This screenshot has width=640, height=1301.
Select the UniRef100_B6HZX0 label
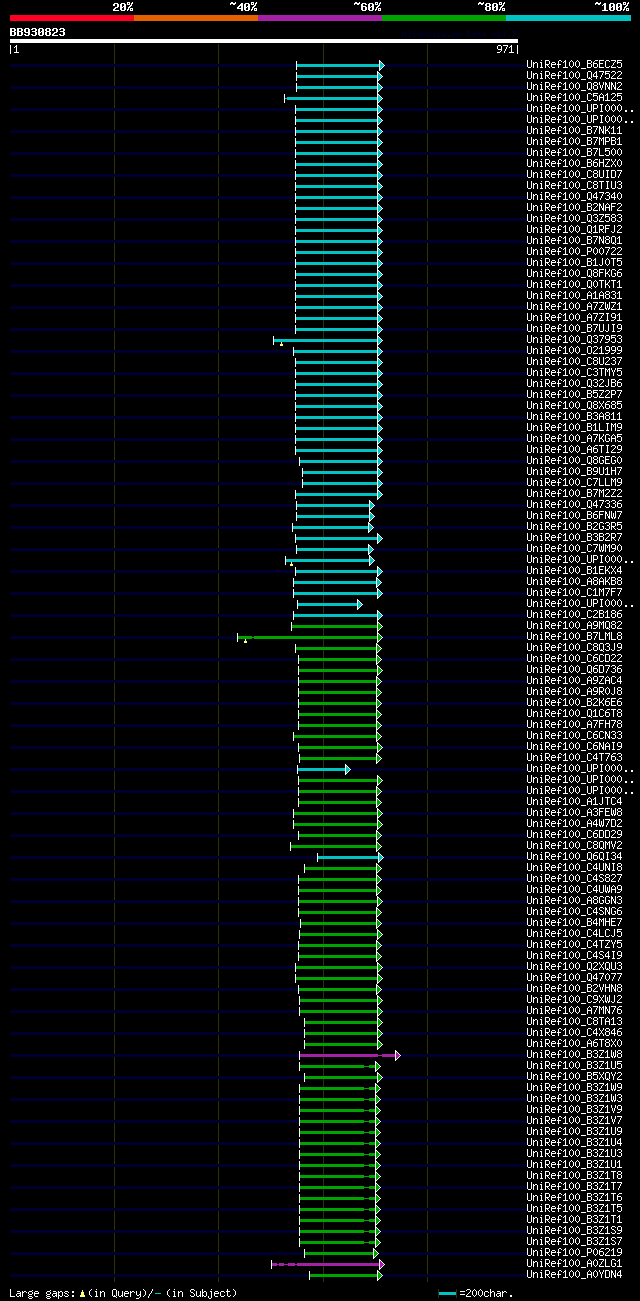click(574, 164)
